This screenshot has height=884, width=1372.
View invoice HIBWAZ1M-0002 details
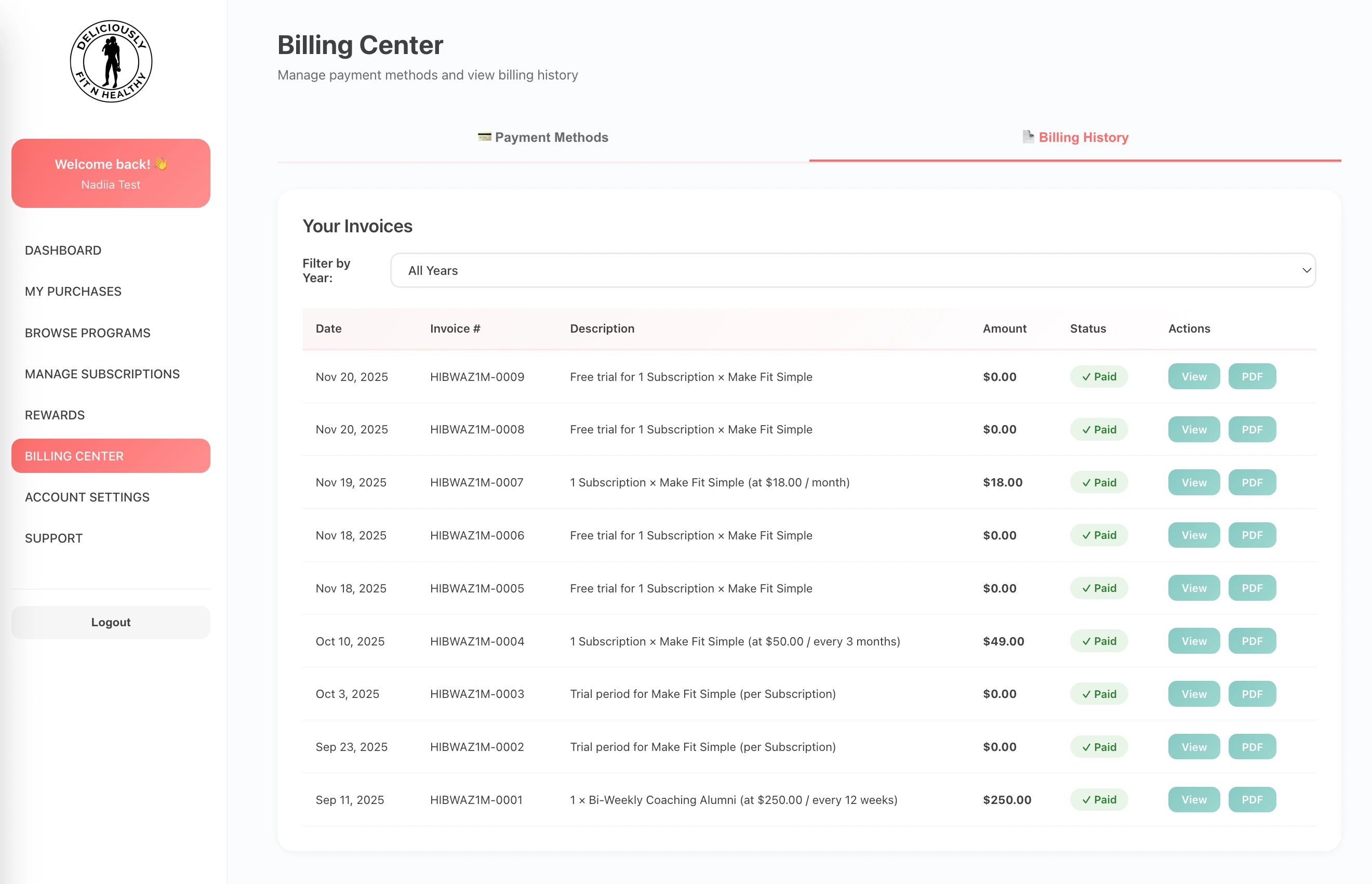pos(1193,747)
